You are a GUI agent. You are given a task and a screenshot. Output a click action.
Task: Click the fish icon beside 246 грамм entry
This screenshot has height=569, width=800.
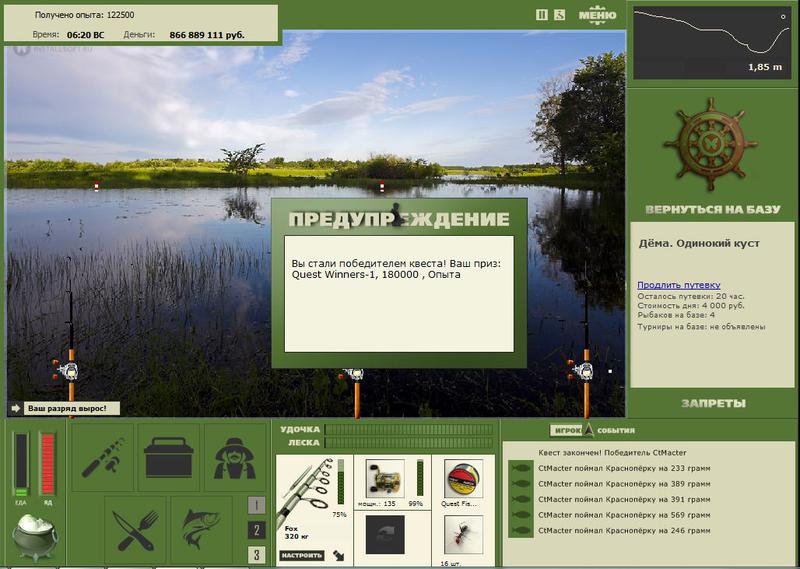click(520, 531)
